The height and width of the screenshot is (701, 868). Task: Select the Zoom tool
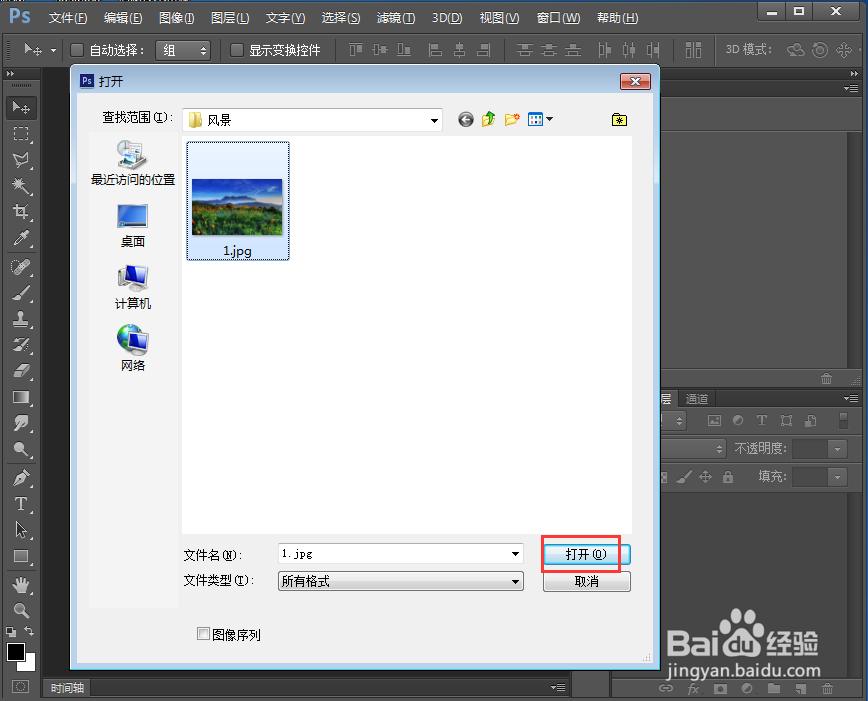point(21,610)
